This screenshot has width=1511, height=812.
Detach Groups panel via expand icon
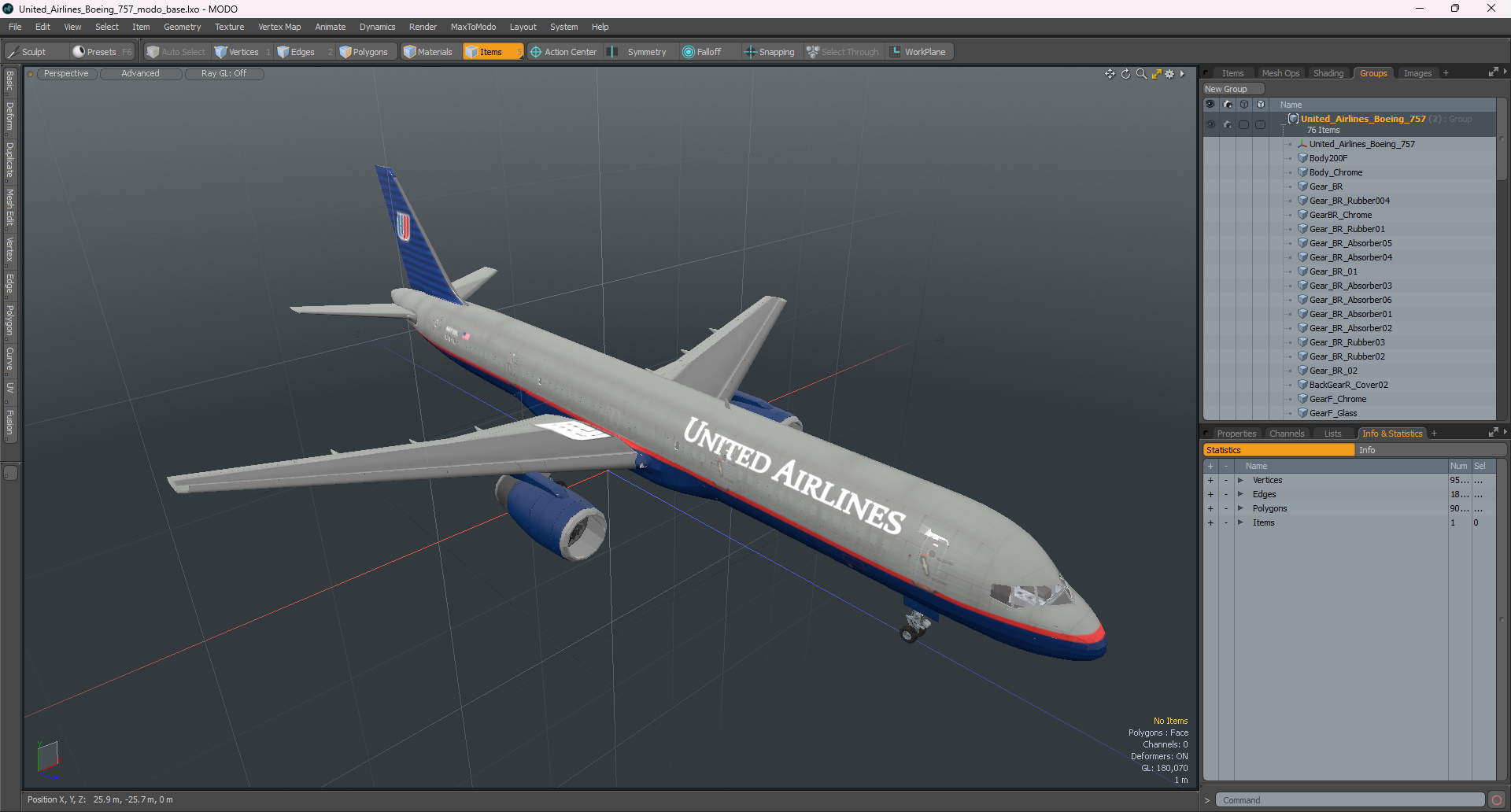tap(1493, 72)
